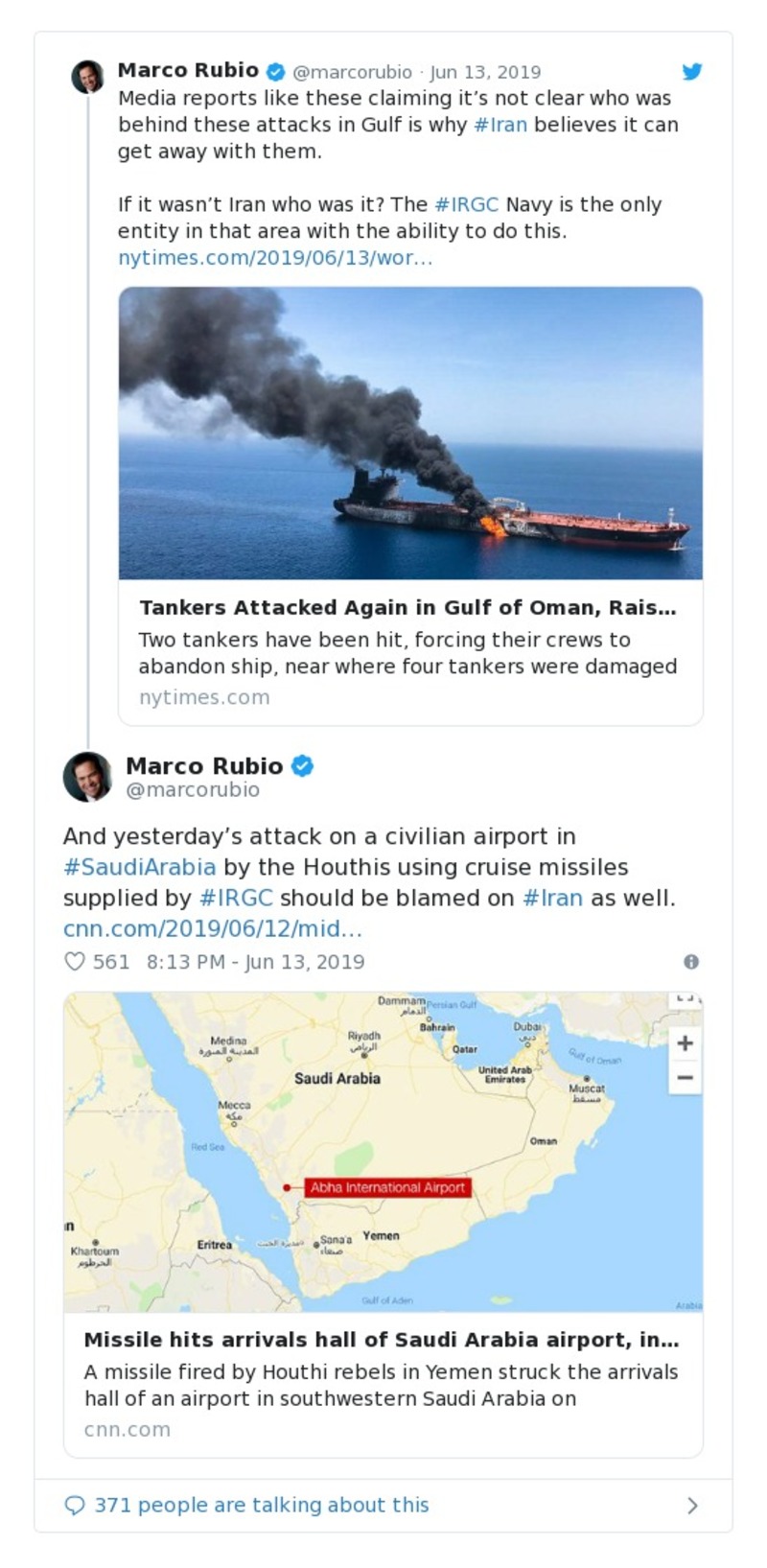Expand the thread using the right chevron
This screenshot has width=767, height=1568.
[693, 1505]
